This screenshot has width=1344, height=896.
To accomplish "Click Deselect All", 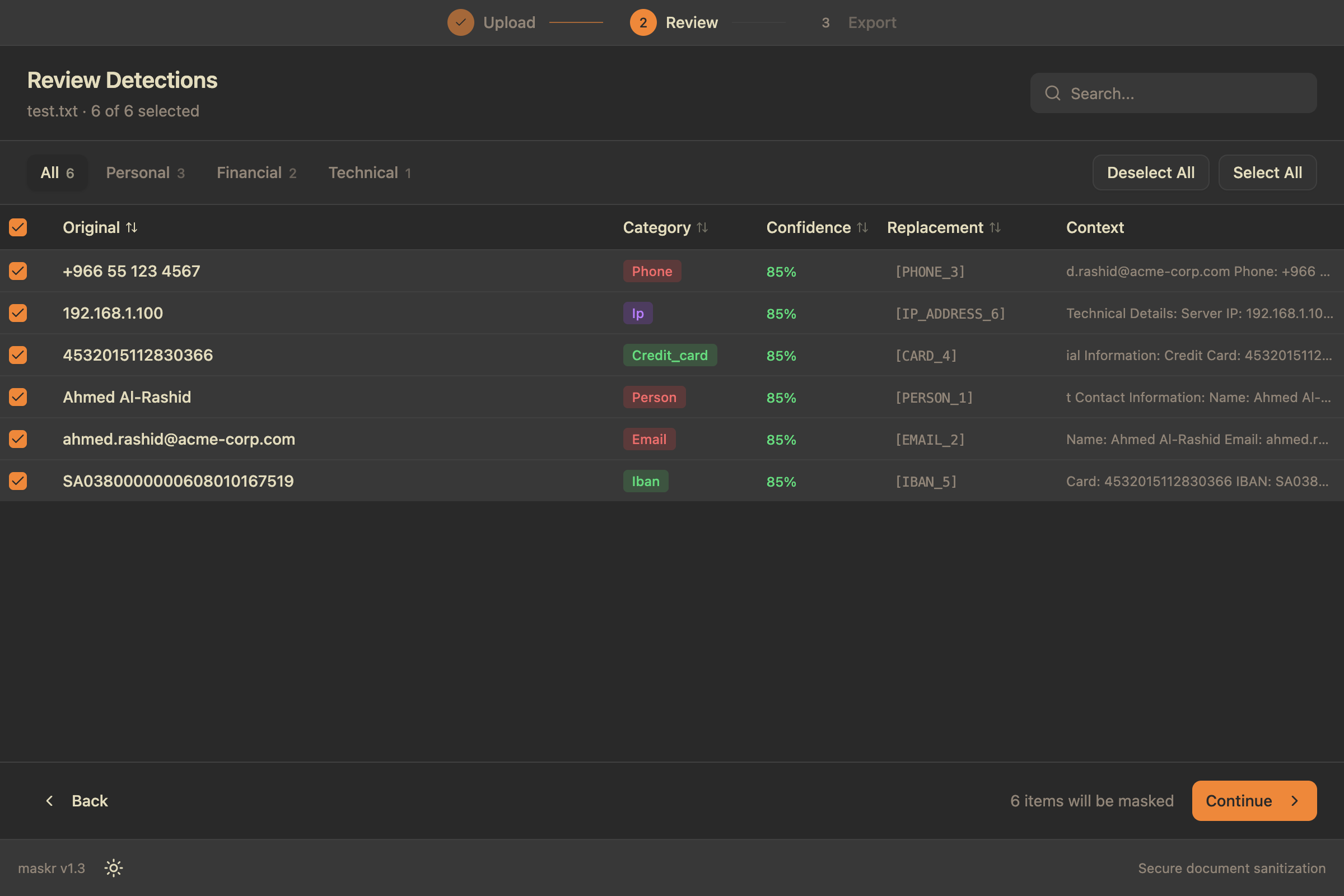I will [x=1150, y=172].
